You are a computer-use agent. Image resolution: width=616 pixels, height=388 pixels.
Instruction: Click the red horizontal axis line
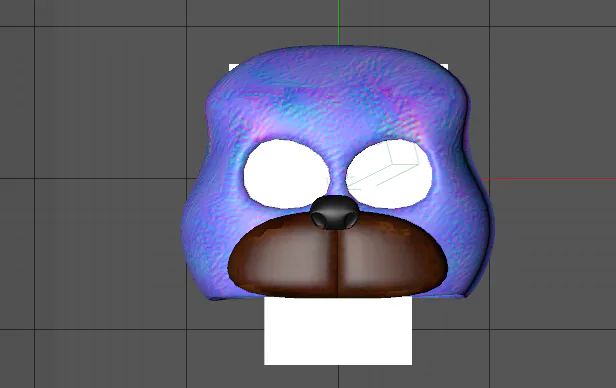548,179
